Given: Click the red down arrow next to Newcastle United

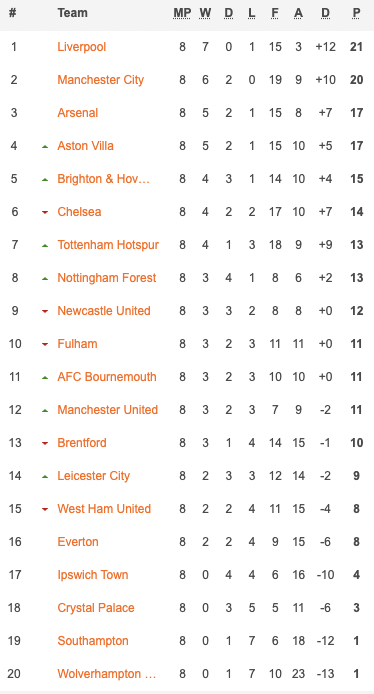Looking at the screenshot, I should coord(45,312).
